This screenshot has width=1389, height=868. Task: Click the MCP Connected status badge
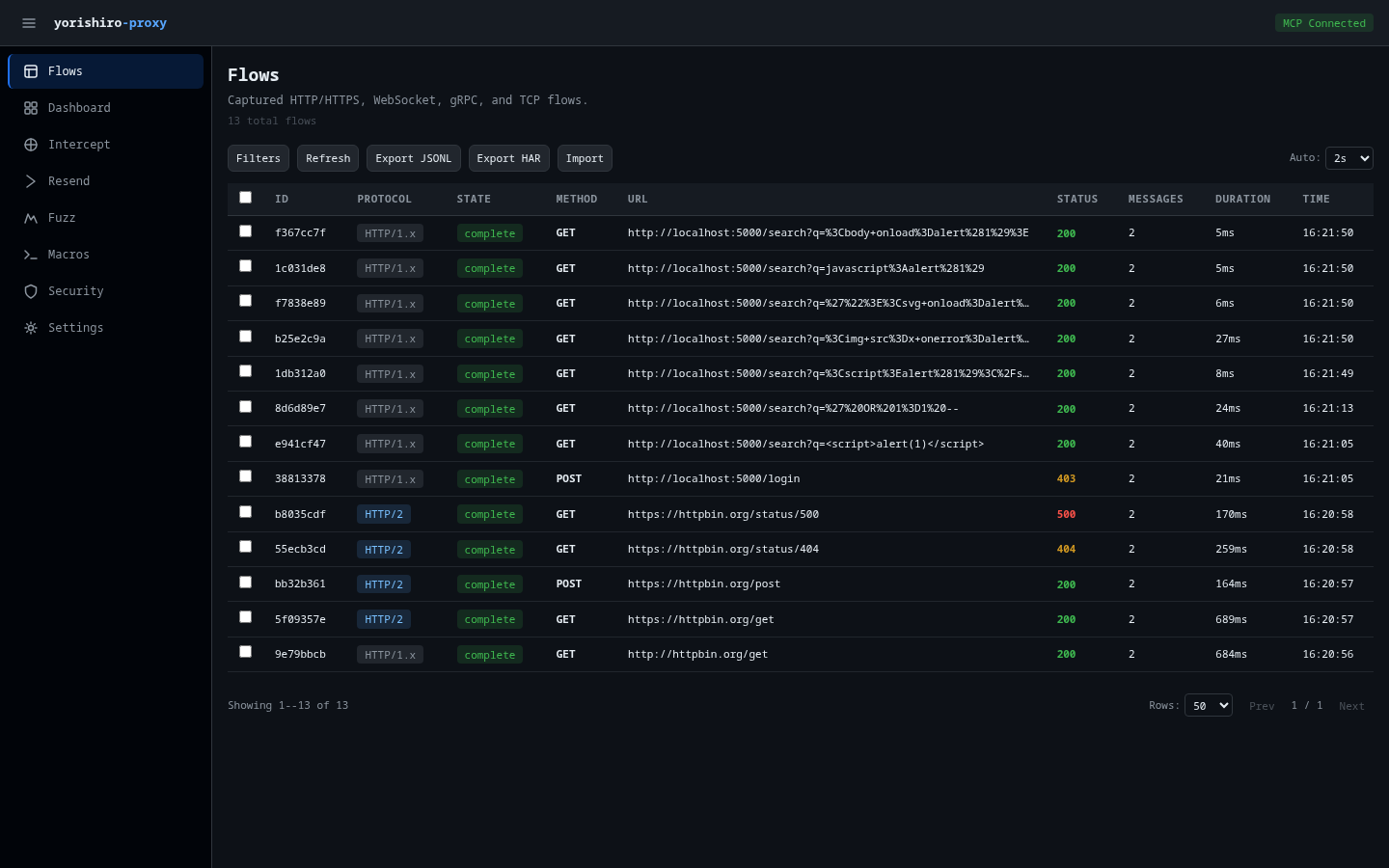tap(1323, 23)
